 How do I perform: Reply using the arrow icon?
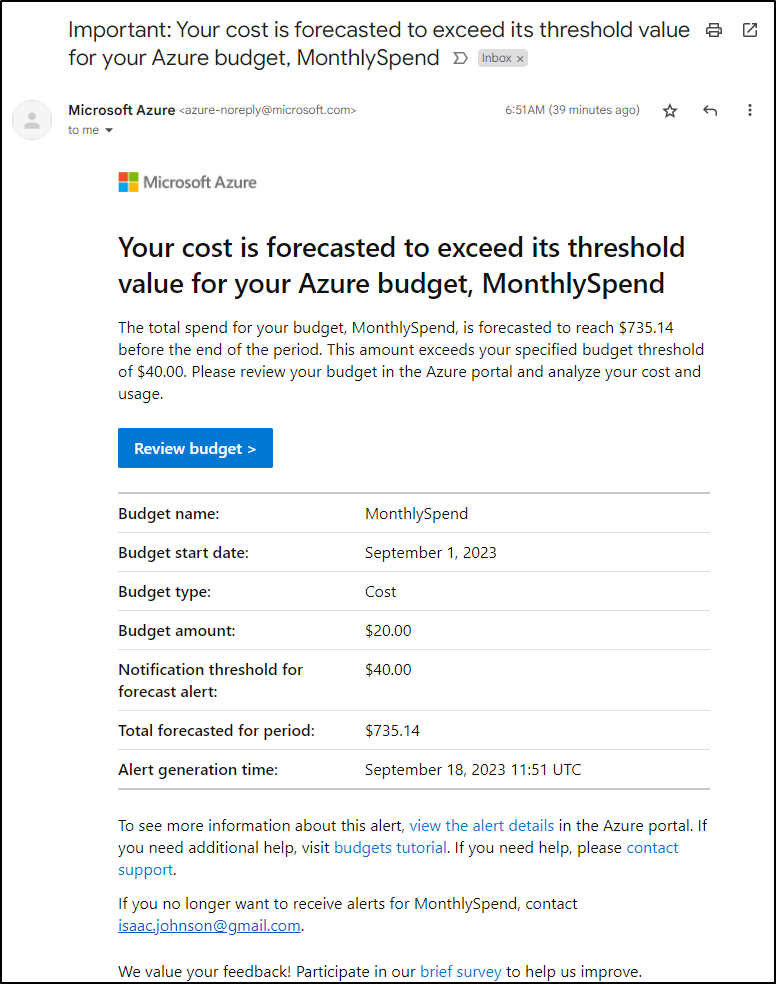[x=710, y=110]
